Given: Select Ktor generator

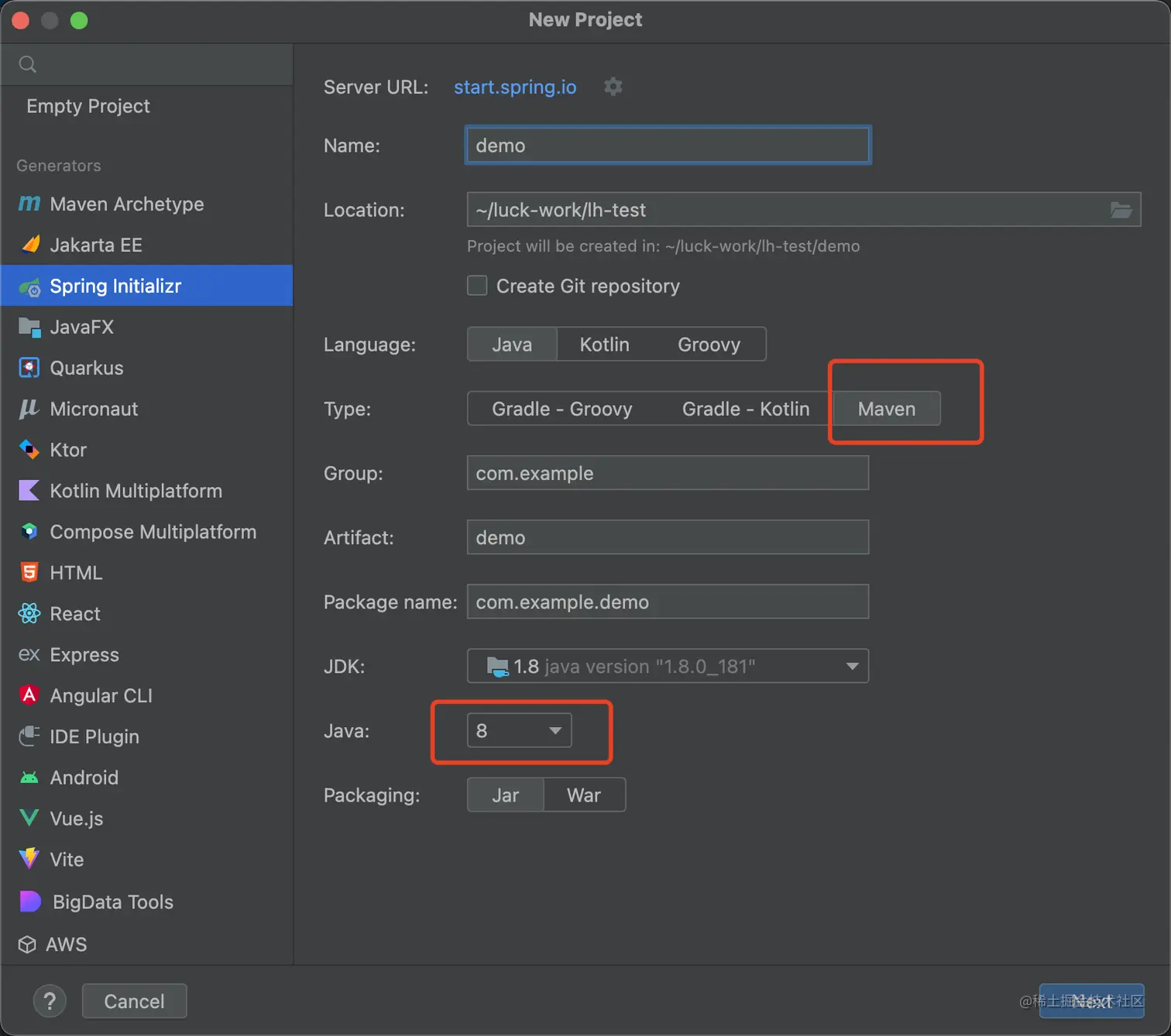Looking at the screenshot, I should pos(147,450).
